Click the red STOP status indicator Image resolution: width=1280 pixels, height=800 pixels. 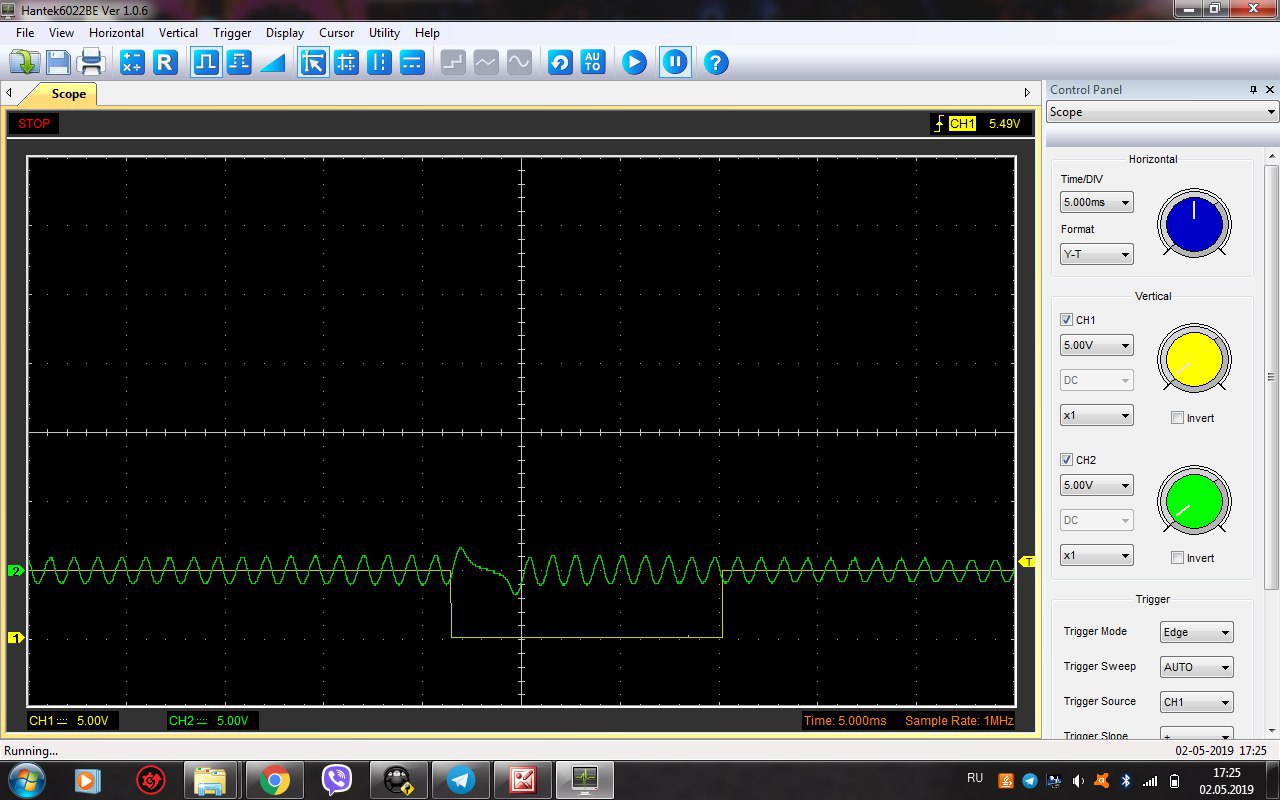tap(34, 124)
